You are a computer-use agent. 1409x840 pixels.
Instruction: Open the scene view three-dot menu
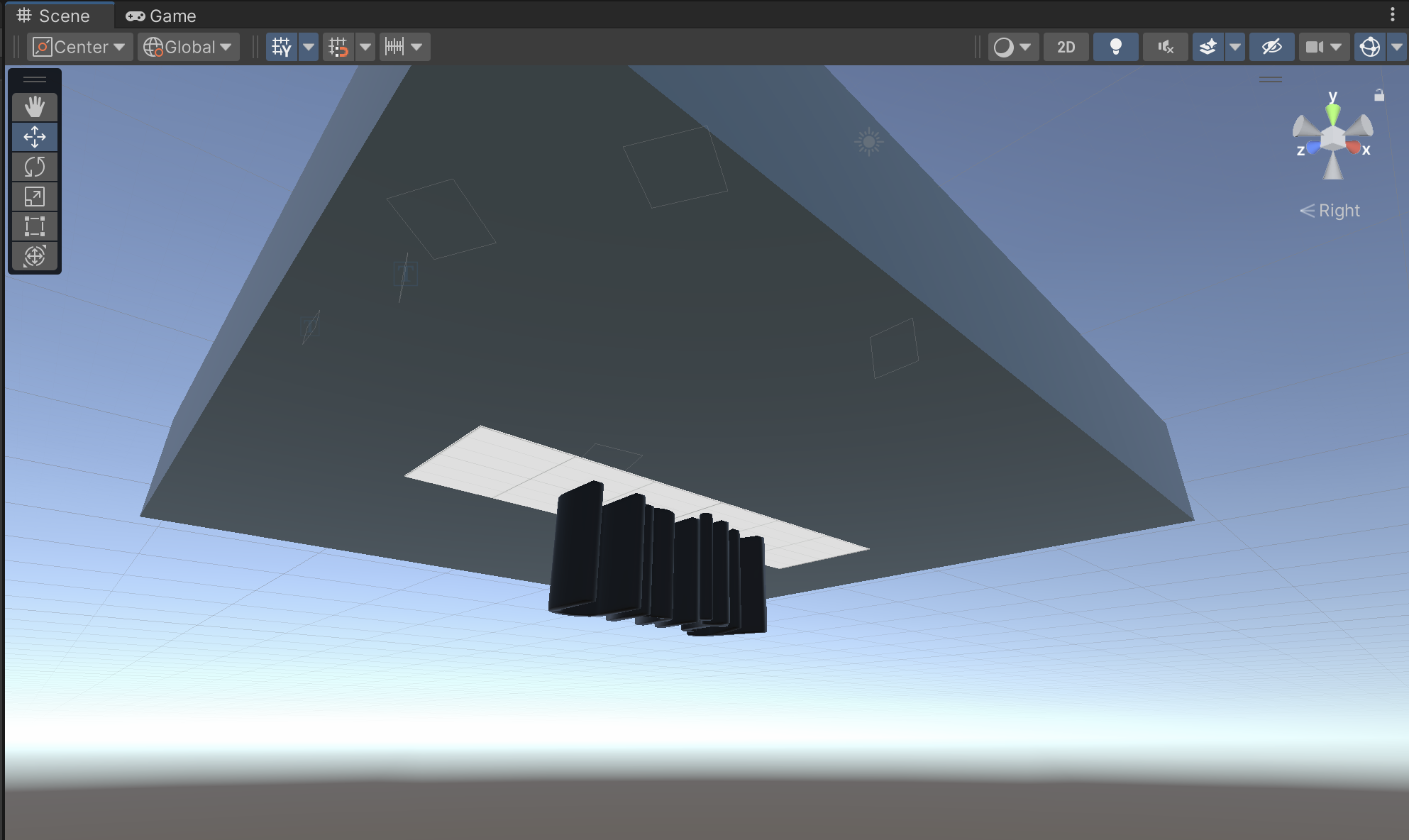(1393, 15)
